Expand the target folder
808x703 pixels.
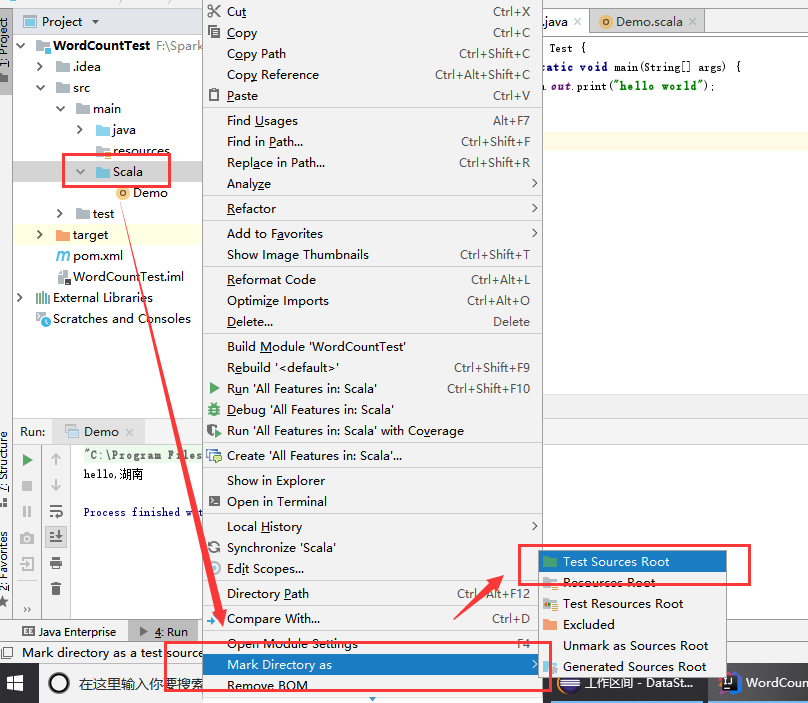40,235
